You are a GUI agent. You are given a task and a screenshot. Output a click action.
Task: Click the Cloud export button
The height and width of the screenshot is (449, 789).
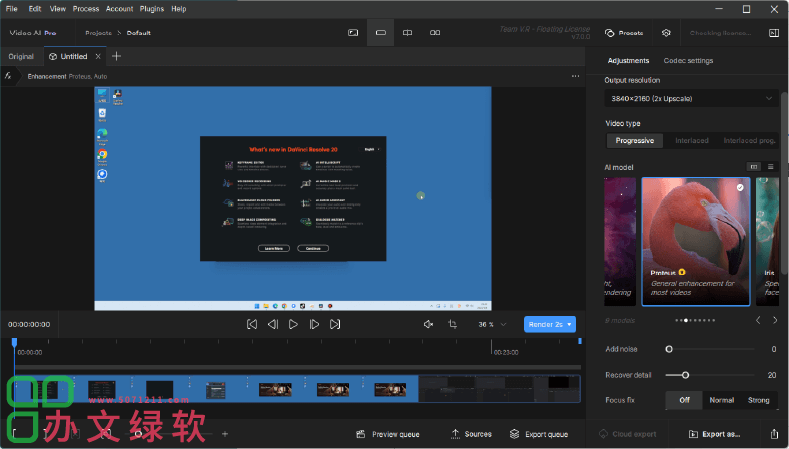click(x=627, y=434)
